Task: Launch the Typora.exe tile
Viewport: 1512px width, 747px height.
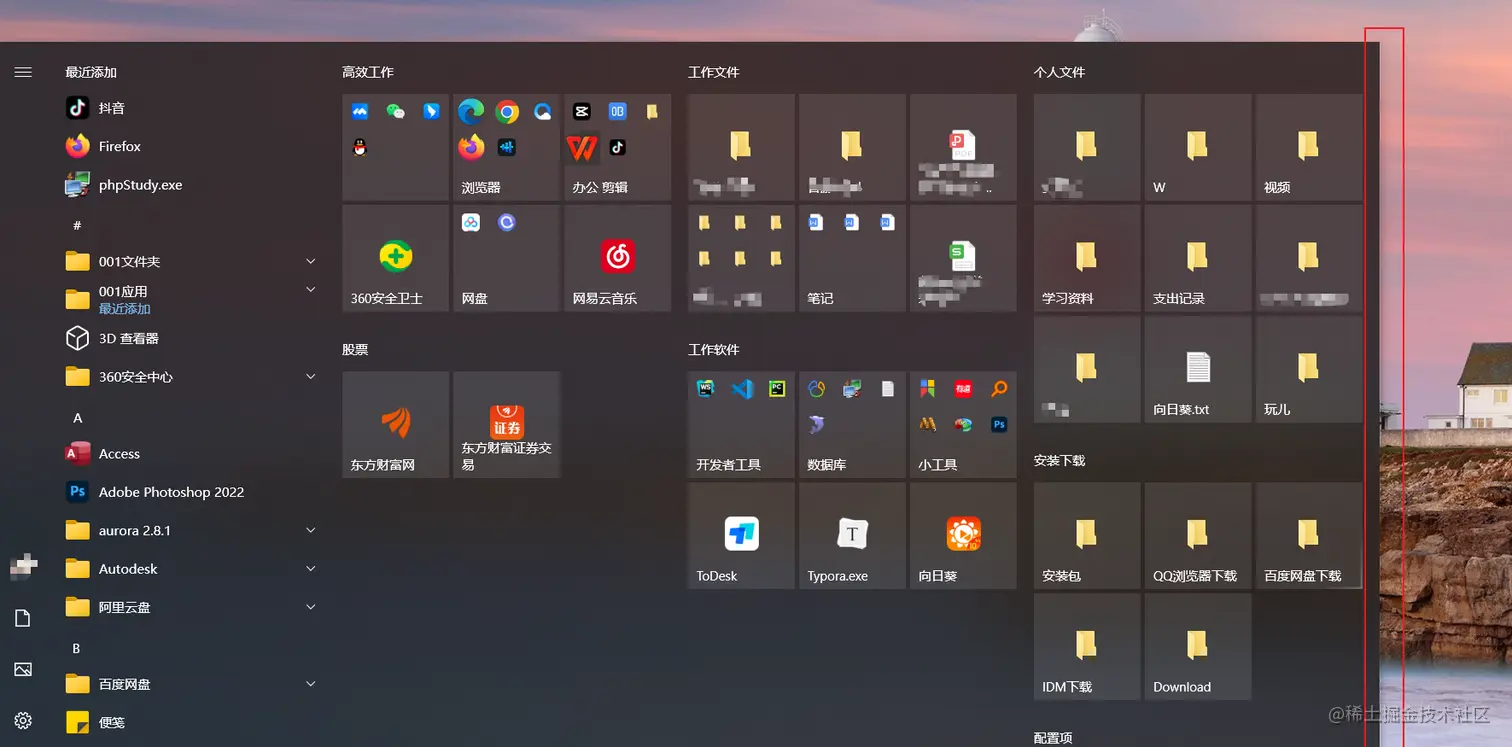Action: 853,536
